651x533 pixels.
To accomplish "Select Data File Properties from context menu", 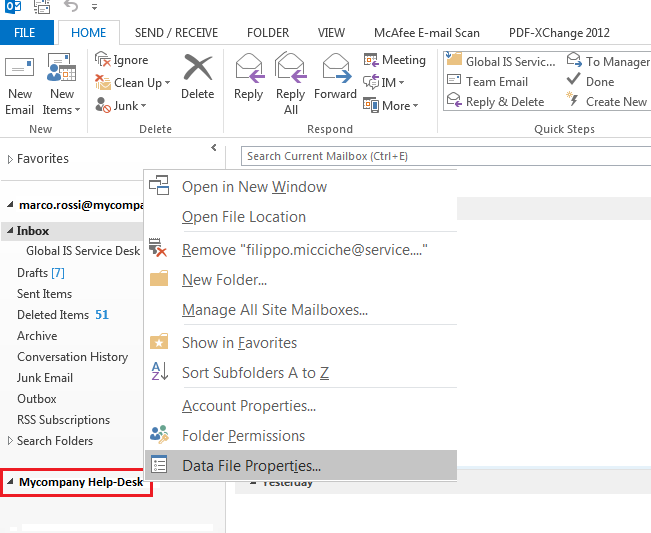I will pos(251,465).
